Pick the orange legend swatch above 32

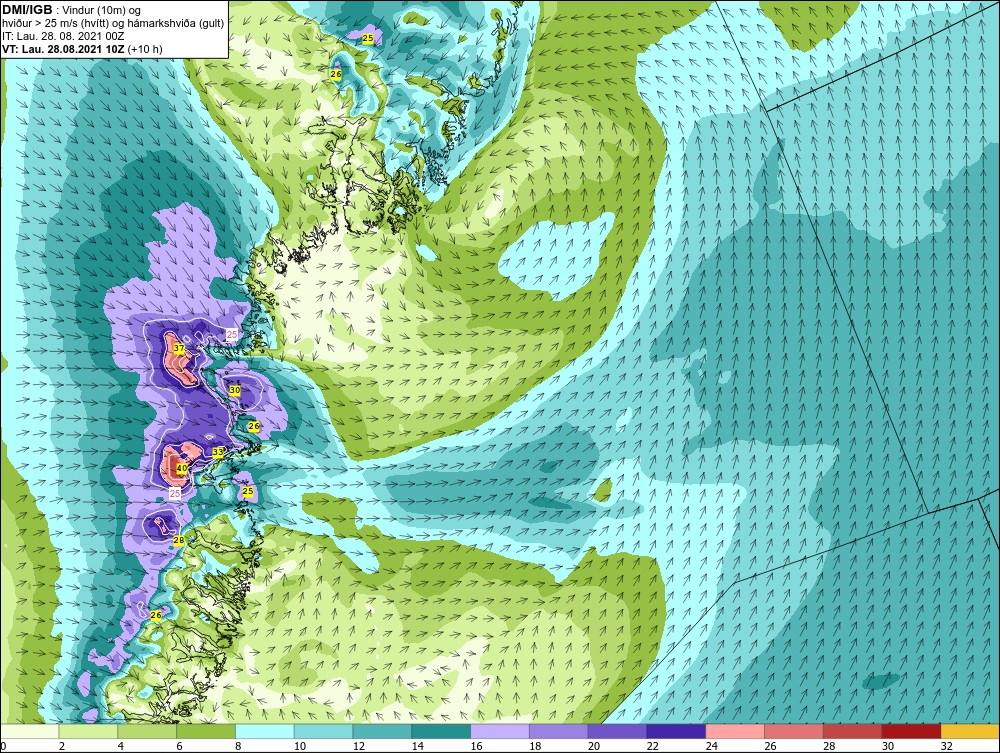coord(970,731)
